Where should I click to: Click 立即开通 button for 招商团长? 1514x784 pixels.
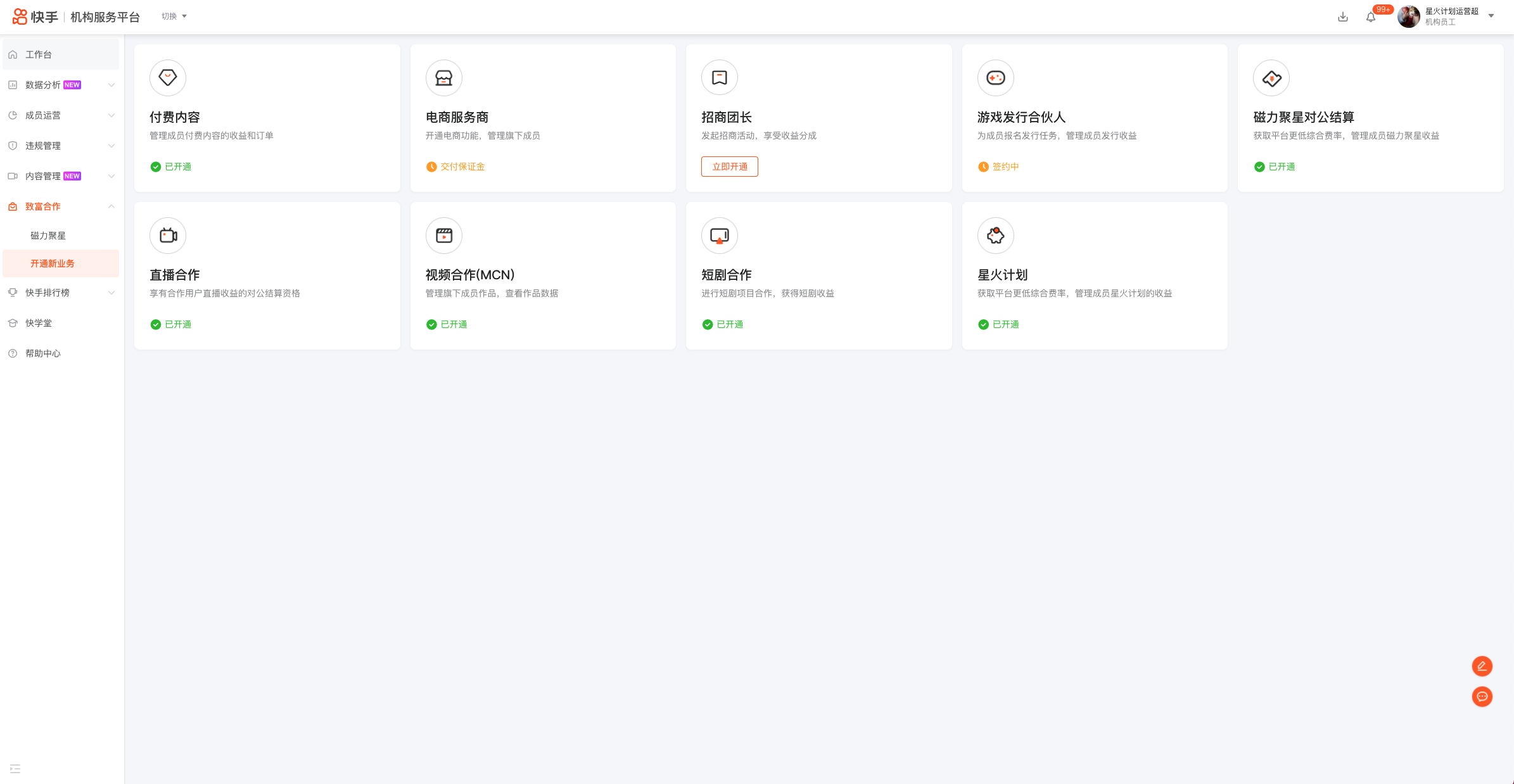[730, 167]
